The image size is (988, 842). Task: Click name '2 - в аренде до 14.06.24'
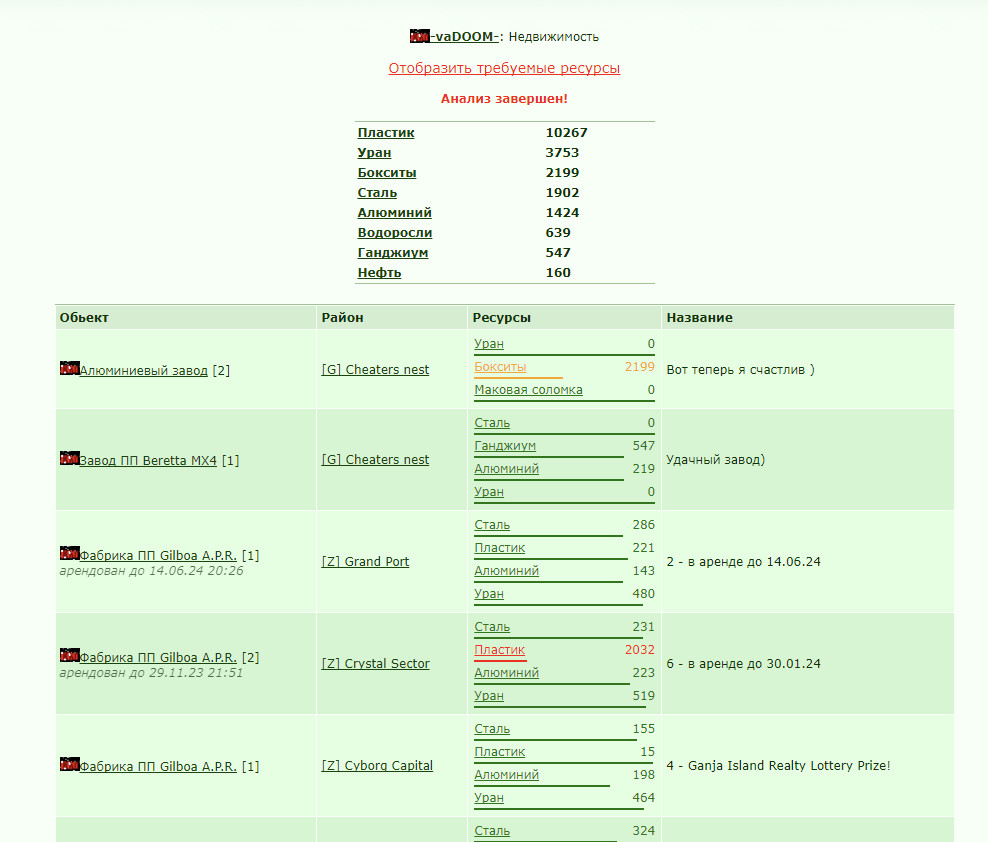(744, 562)
